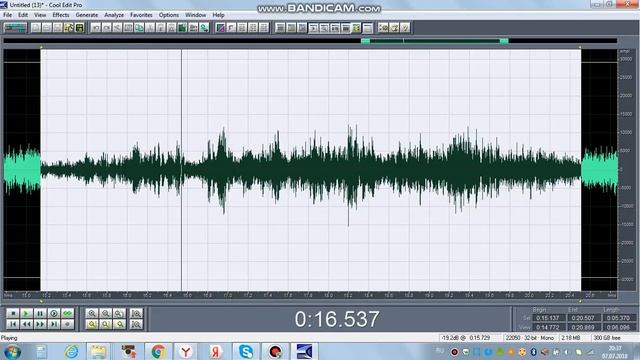Open the Options menu
Image resolution: width=640 pixels, height=360 pixels.
pos(169,15)
